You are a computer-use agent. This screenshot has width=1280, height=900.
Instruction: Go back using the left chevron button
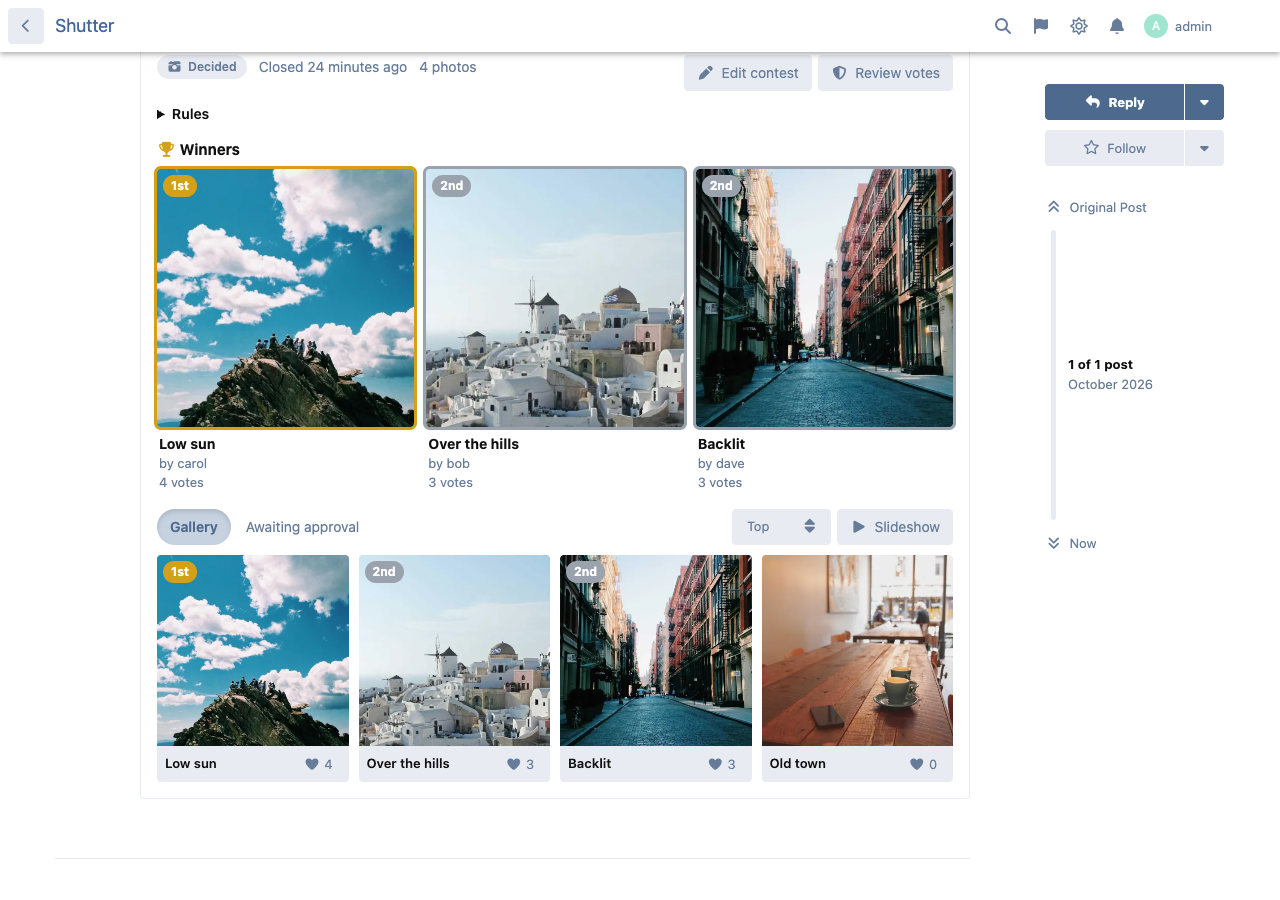[26, 26]
